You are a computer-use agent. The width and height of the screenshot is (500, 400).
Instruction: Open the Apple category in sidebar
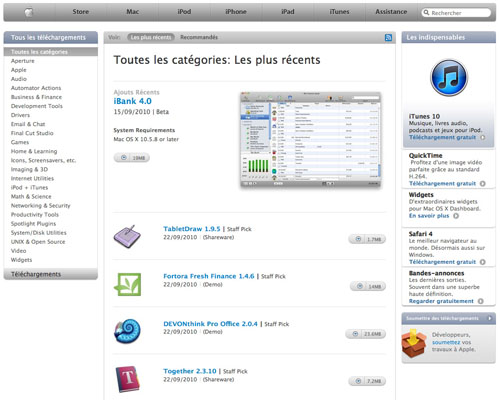[19, 70]
